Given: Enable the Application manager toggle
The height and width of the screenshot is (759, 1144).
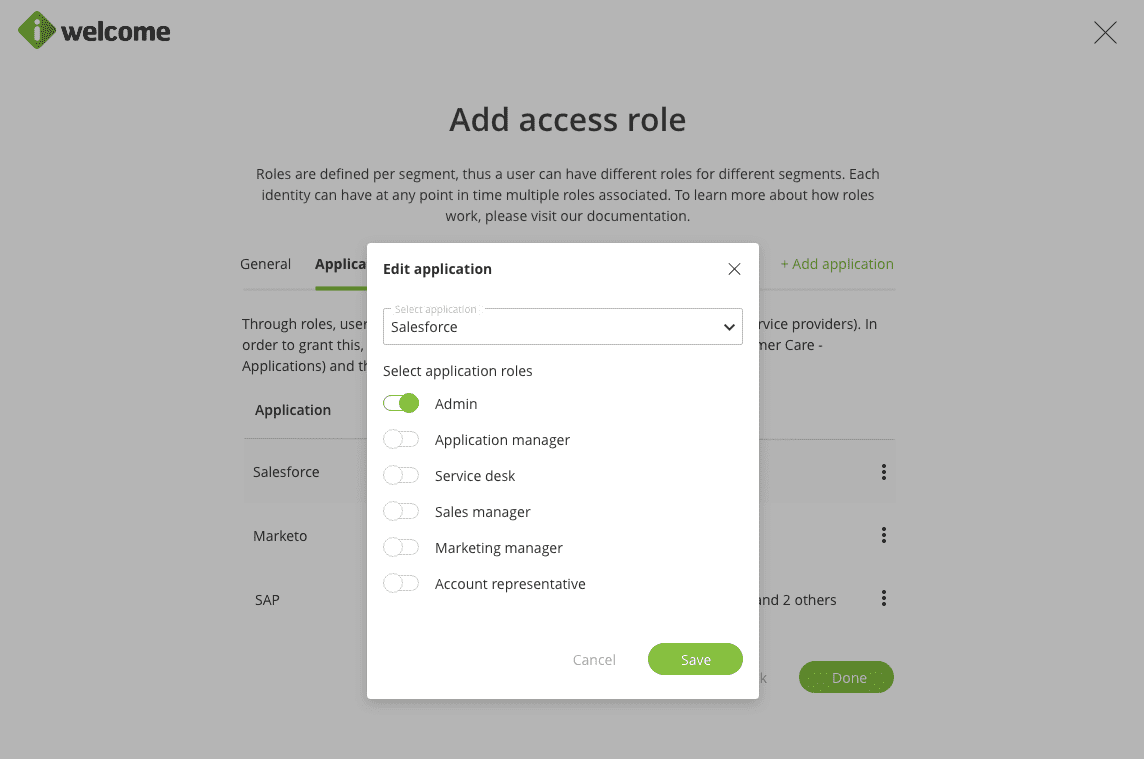Looking at the screenshot, I should 401,440.
